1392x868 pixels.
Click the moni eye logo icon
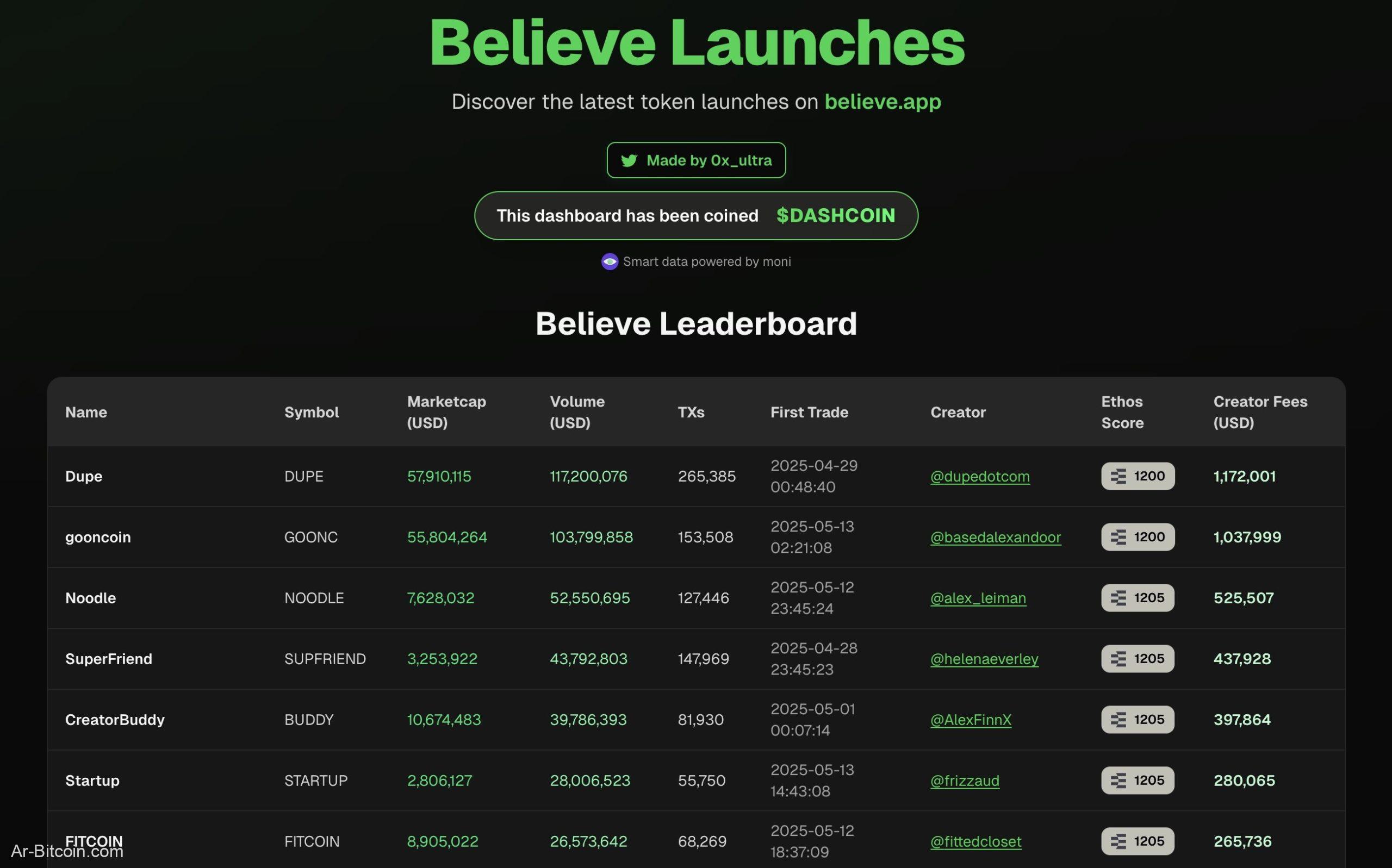pos(610,262)
